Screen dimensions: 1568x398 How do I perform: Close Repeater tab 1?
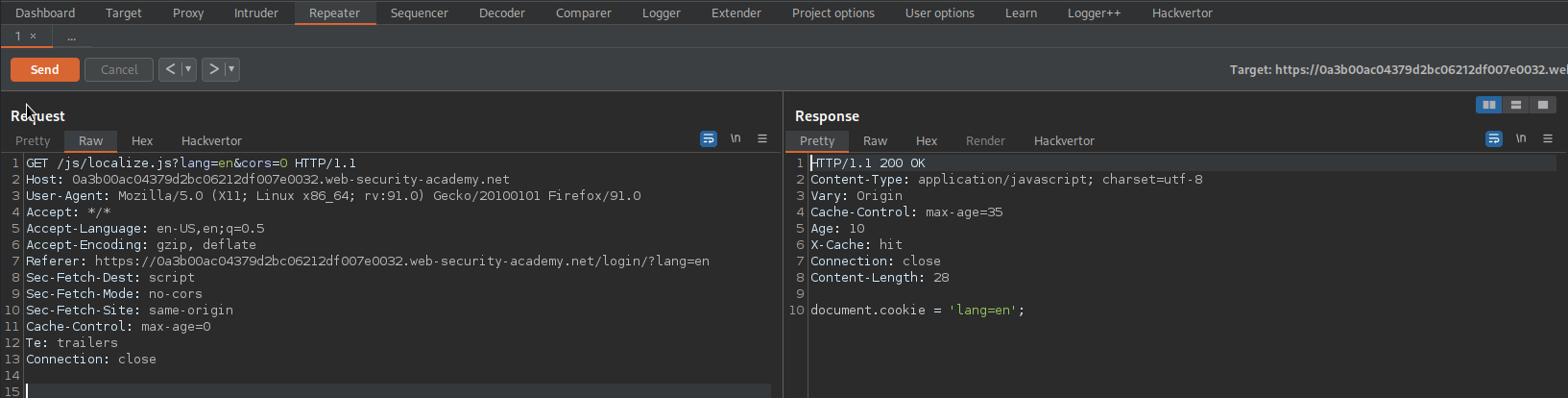coord(33,37)
